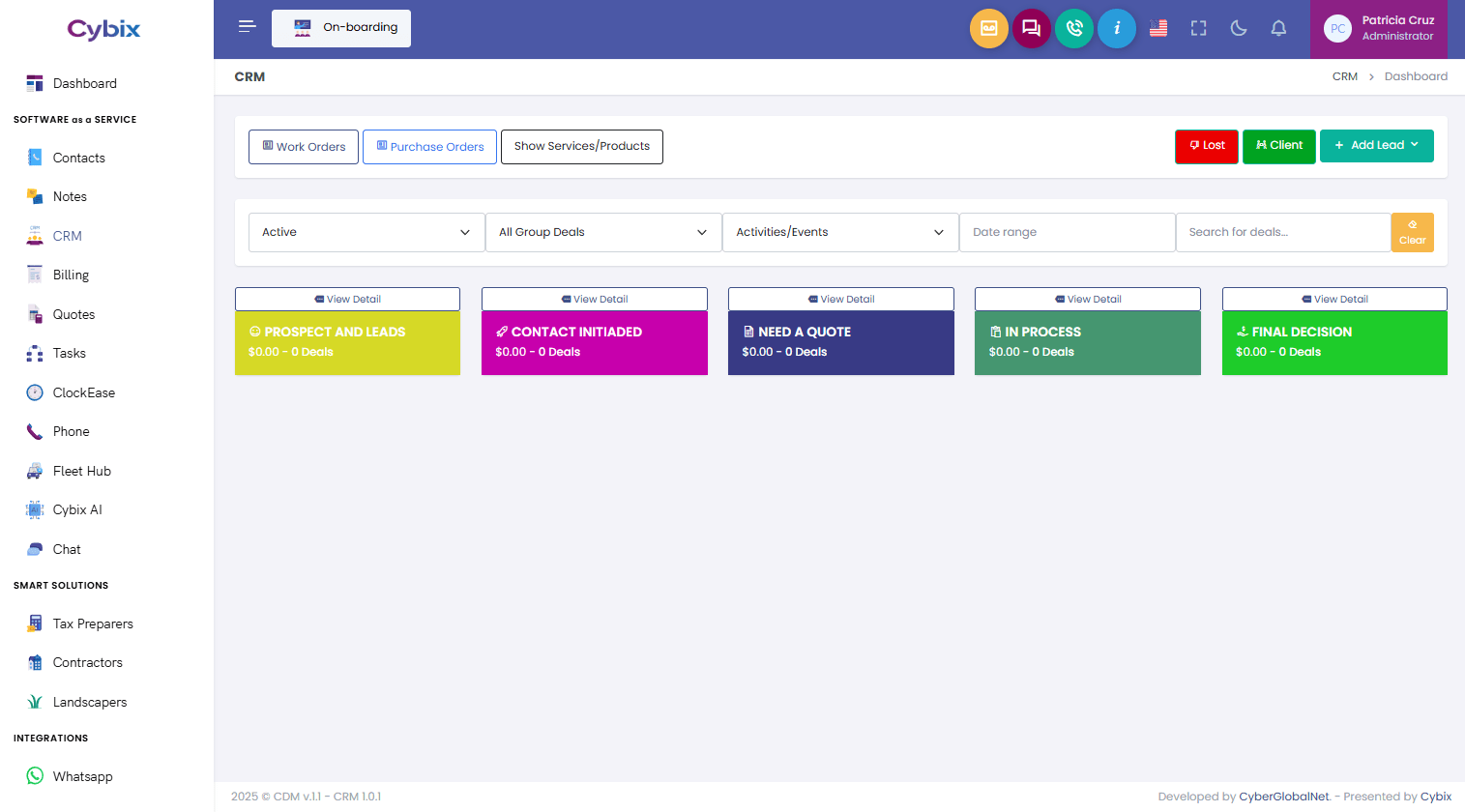This screenshot has height=812, width=1465.
Task: Open the CyberGlobalNet footer link
Action: 1284,797
